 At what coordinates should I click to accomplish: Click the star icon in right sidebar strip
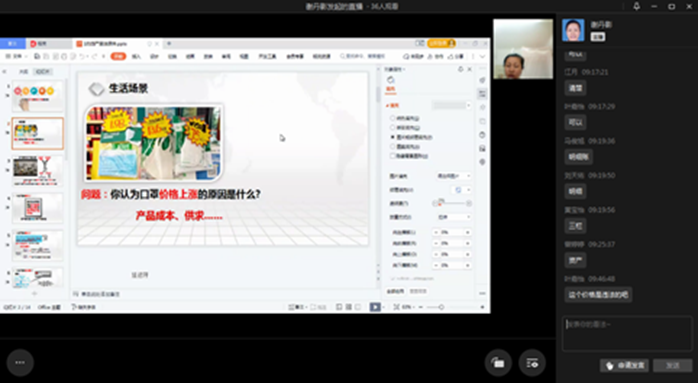[x=483, y=107]
